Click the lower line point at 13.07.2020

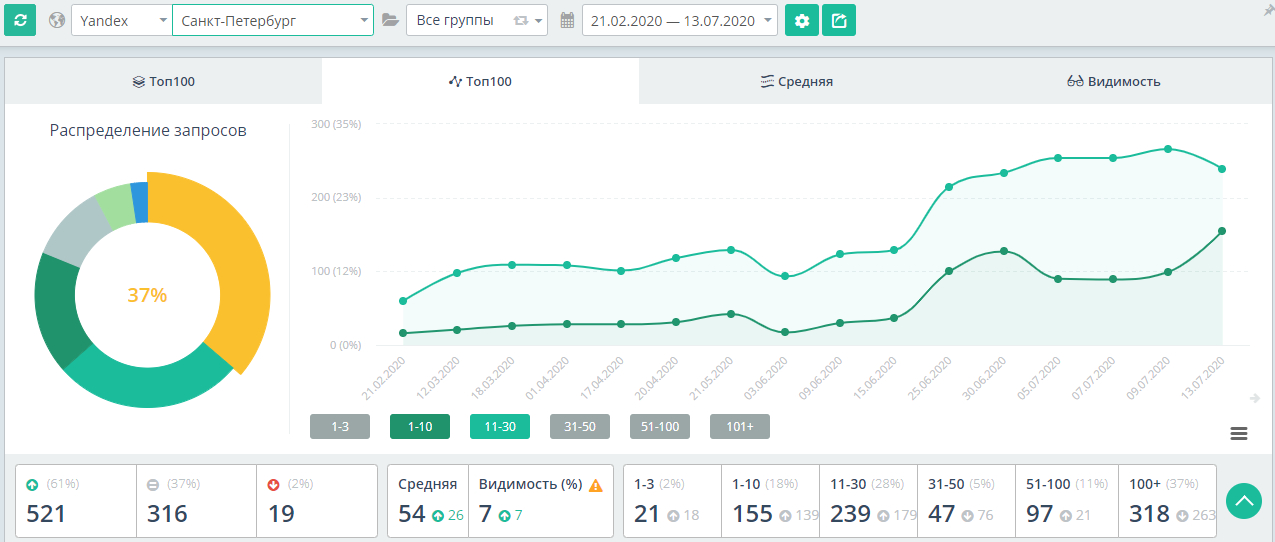(1222, 231)
